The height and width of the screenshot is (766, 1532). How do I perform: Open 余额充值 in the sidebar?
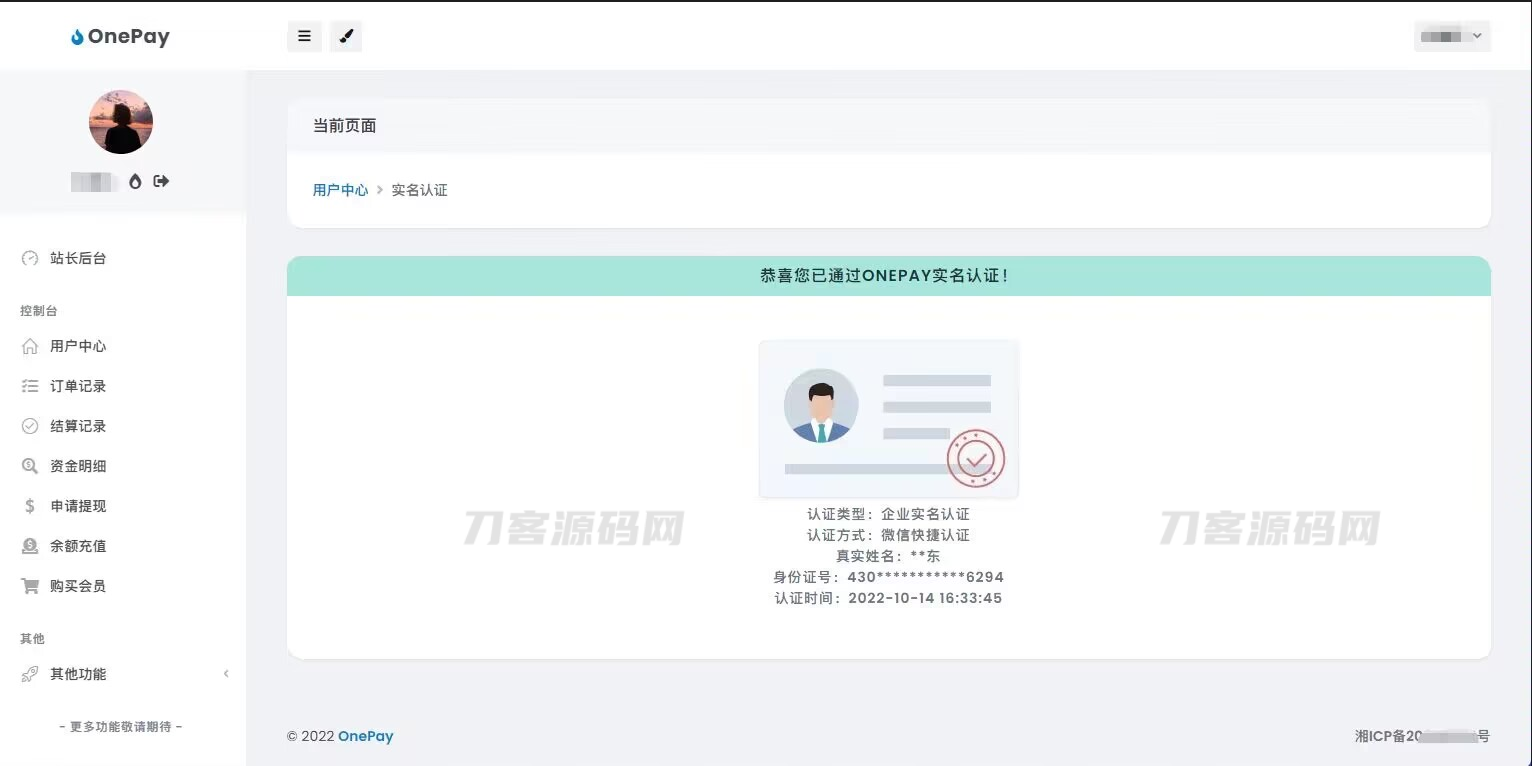click(x=78, y=546)
